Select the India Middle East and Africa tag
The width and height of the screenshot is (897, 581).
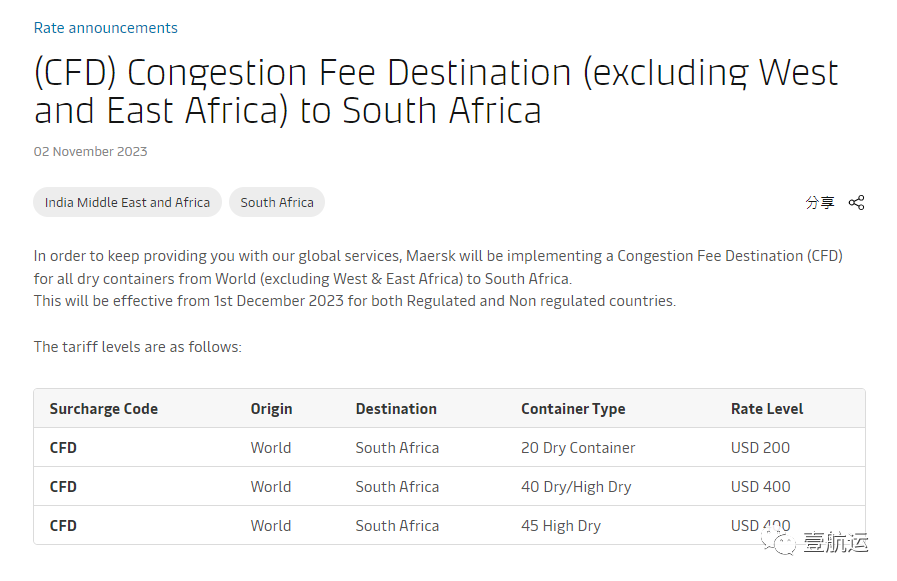point(127,202)
